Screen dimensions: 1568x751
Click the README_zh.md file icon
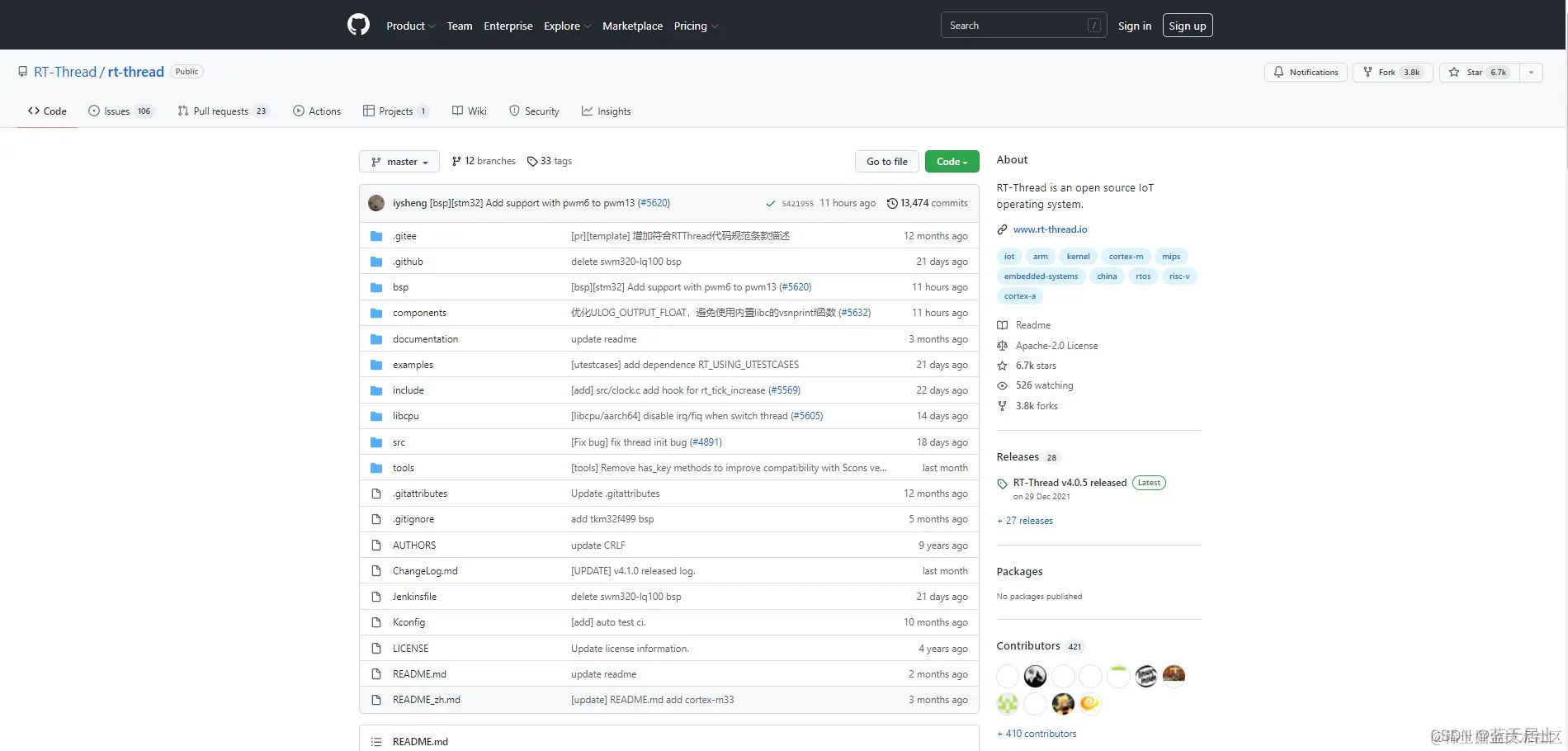tap(376, 700)
